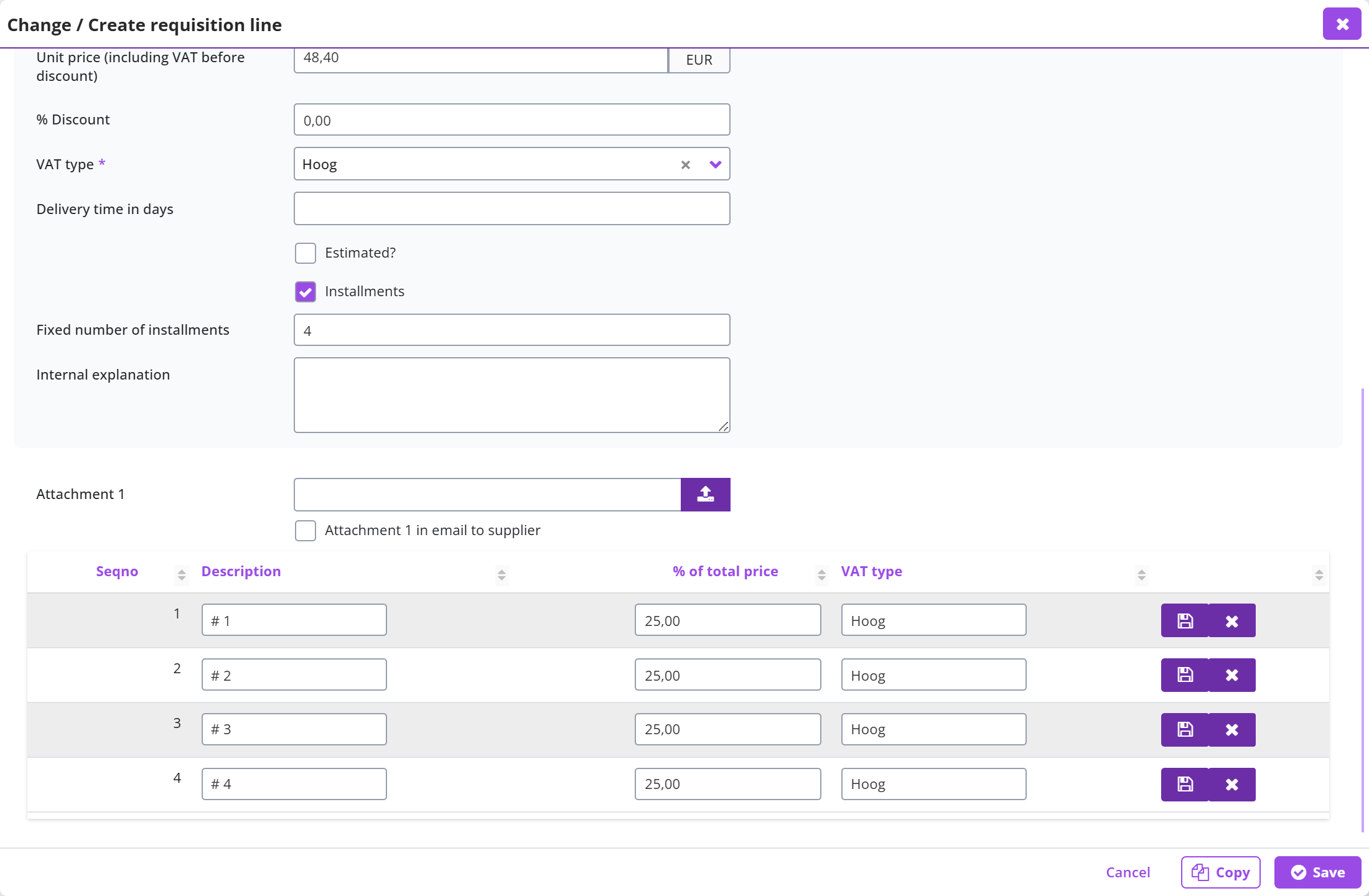The height and width of the screenshot is (896, 1369).
Task: Open the VAT type field of row # 3
Action: point(933,729)
